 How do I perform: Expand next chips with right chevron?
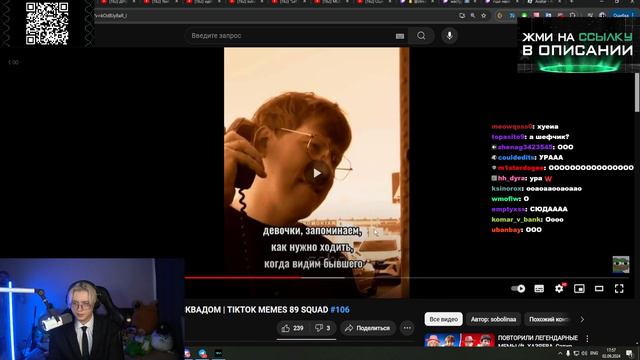[x=582, y=319]
